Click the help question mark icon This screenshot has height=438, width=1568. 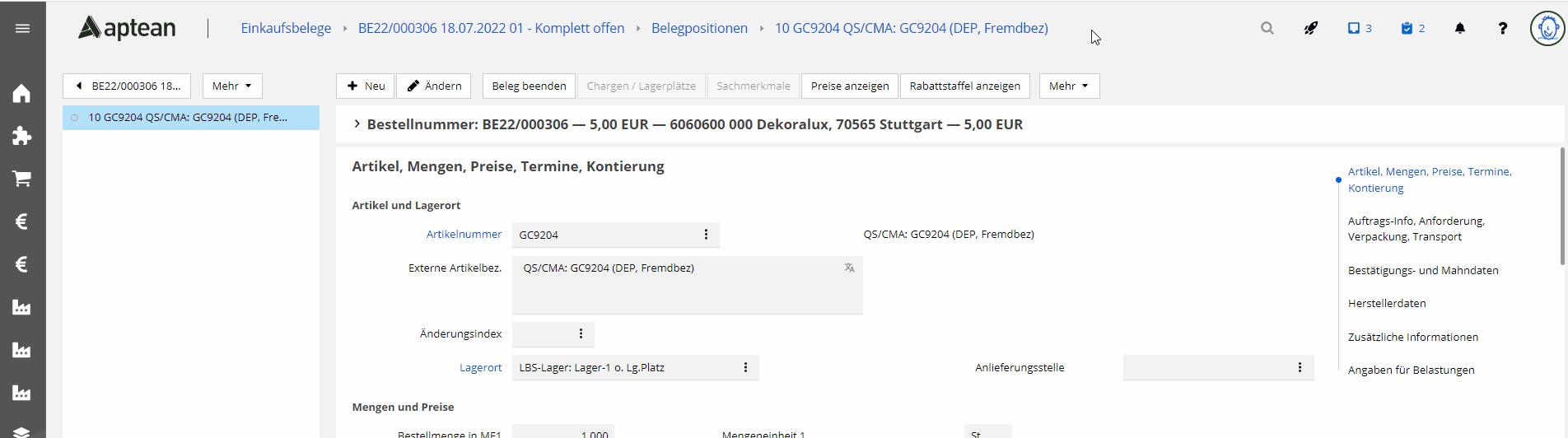tap(1502, 29)
